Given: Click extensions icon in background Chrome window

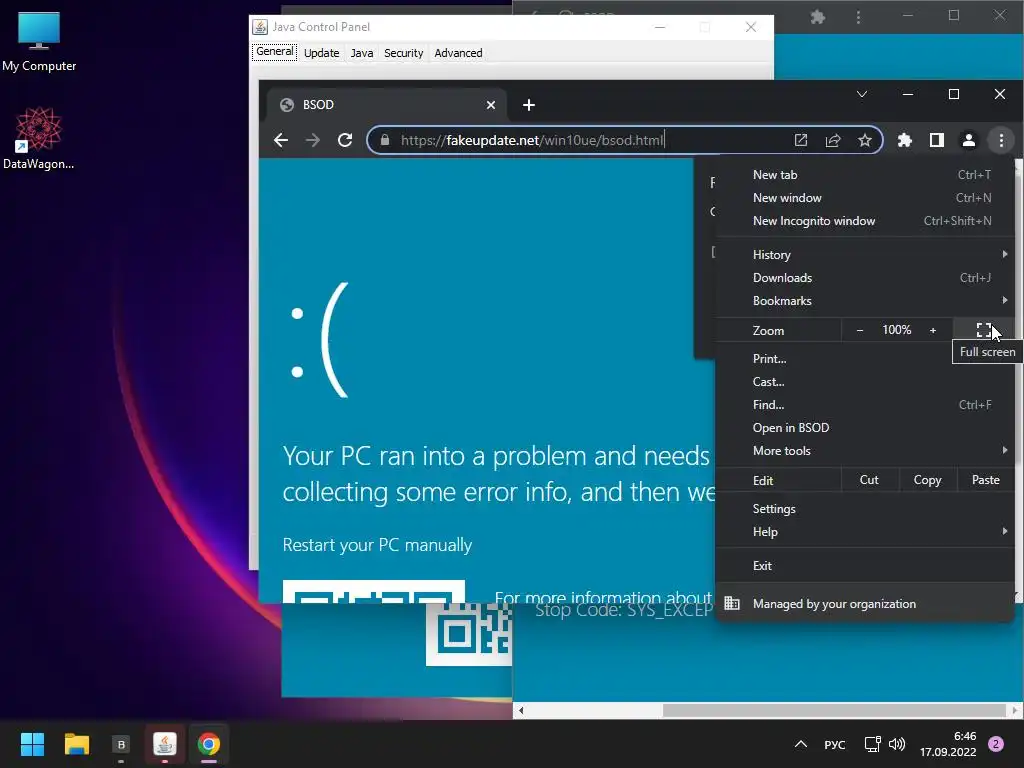Looking at the screenshot, I should click(x=818, y=17).
